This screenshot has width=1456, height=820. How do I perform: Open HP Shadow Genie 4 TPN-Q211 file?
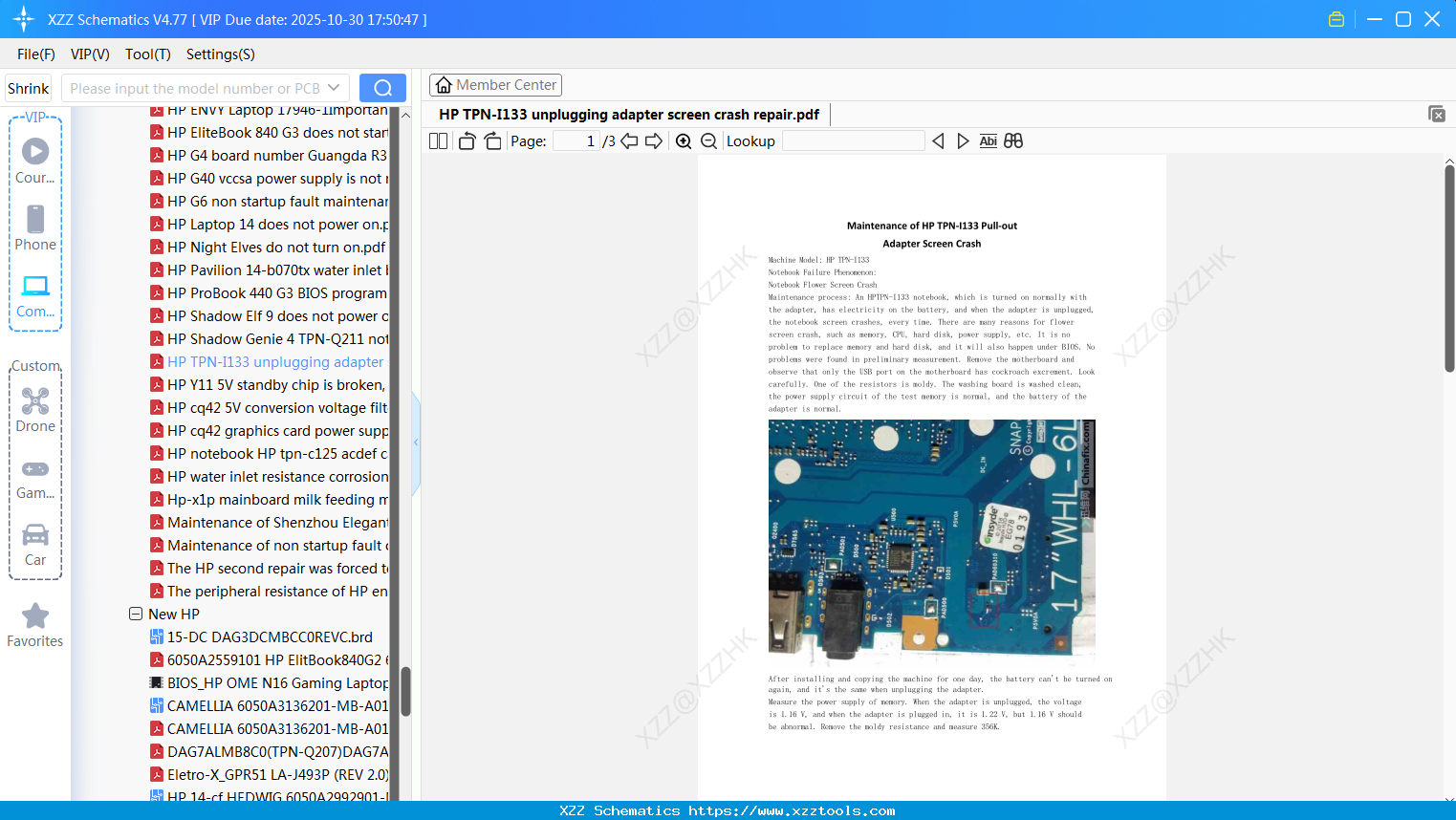tap(270, 339)
